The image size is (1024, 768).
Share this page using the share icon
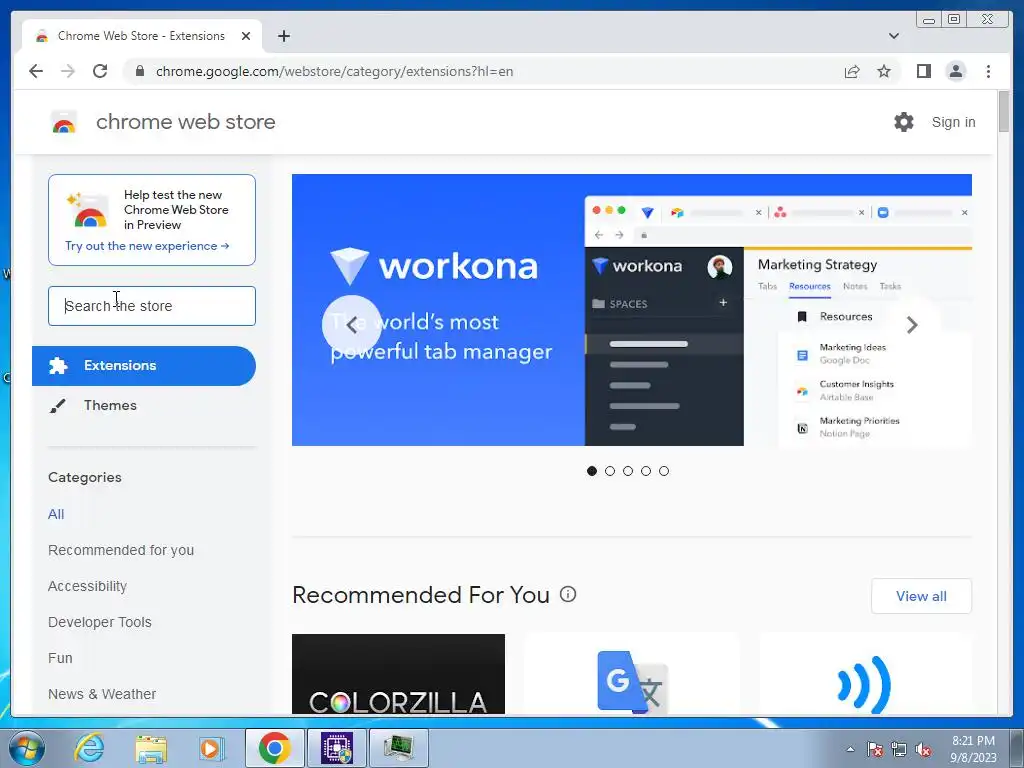coord(852,71)
